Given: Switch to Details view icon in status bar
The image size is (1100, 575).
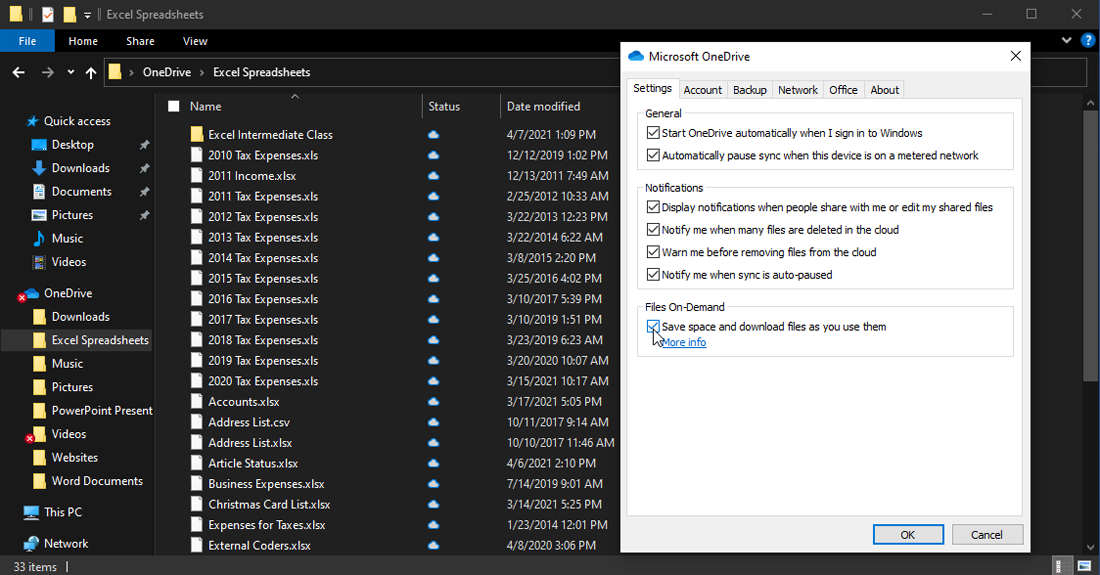Looking at the screenshot, I should (x=1063, y=566).
